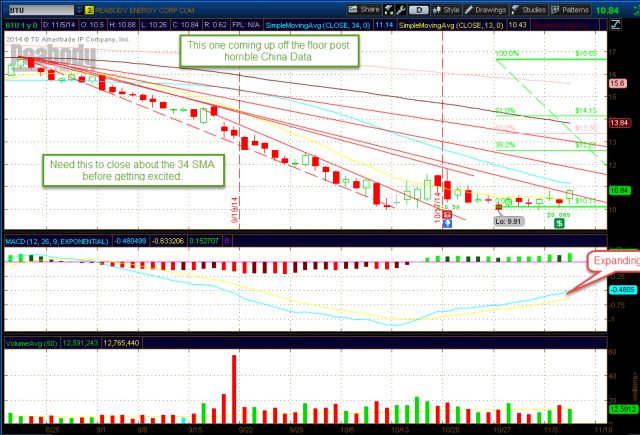The image size is (640, 435).
Task: Click the -0.480499 MACD value
Action: pos(130,241)
